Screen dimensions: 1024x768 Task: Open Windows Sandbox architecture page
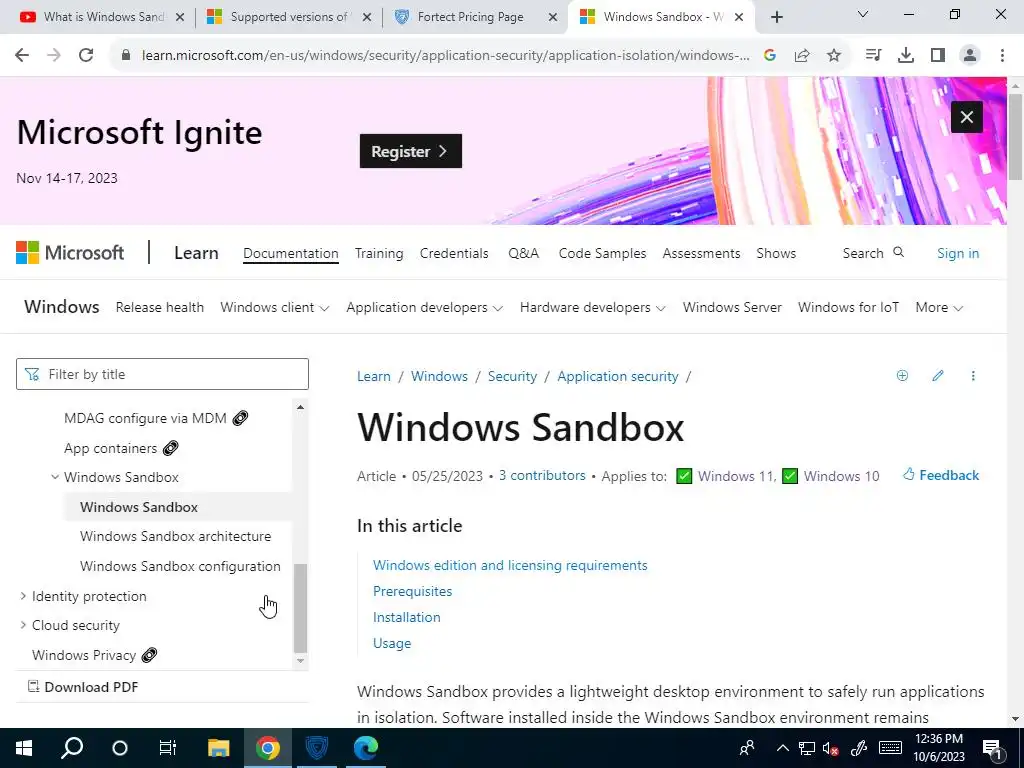click(175, 536)
